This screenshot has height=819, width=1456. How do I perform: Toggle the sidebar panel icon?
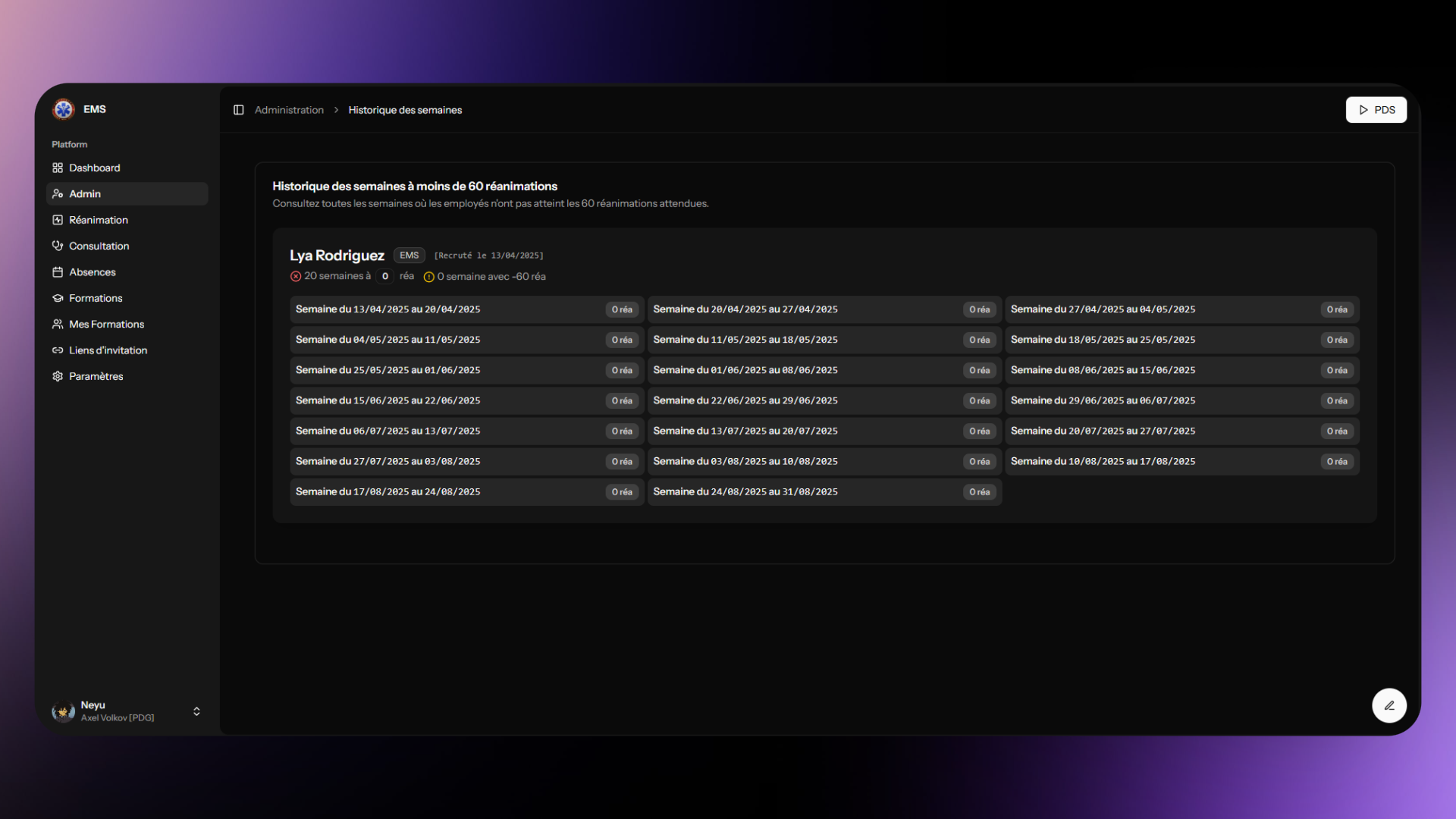click(x=238, y=110)
